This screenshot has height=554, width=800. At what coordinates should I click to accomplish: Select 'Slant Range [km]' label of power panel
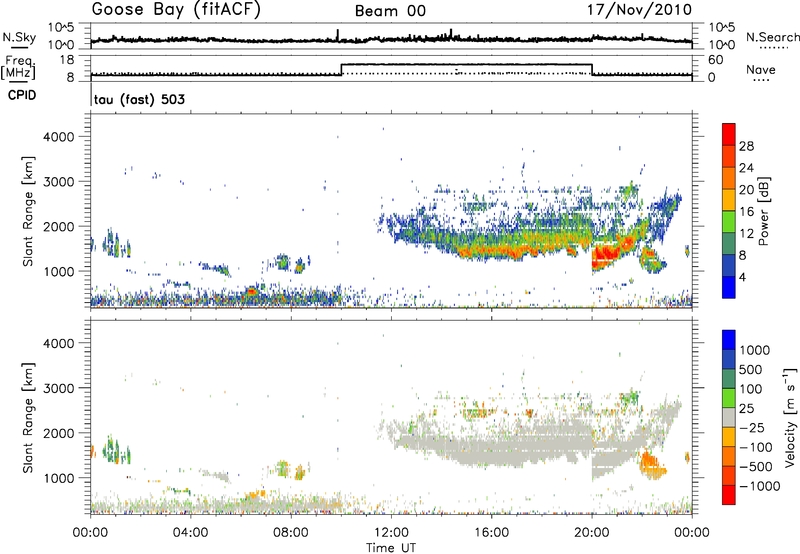(x=28, y=211)
